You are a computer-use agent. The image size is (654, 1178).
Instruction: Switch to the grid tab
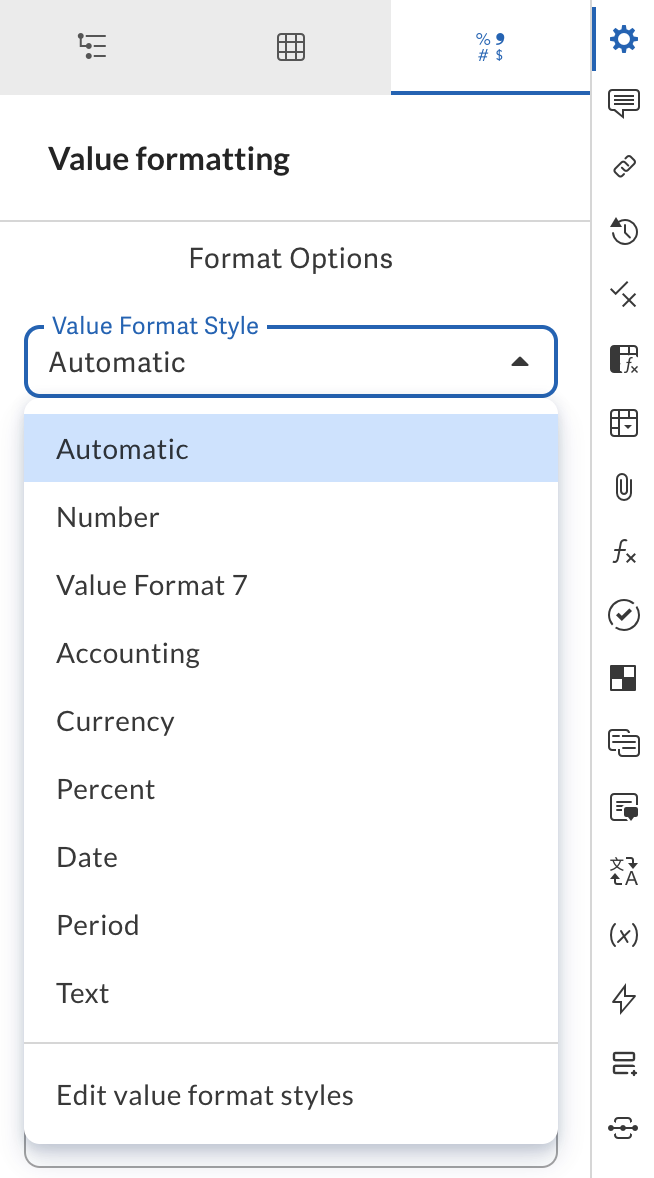click(290, 46)
